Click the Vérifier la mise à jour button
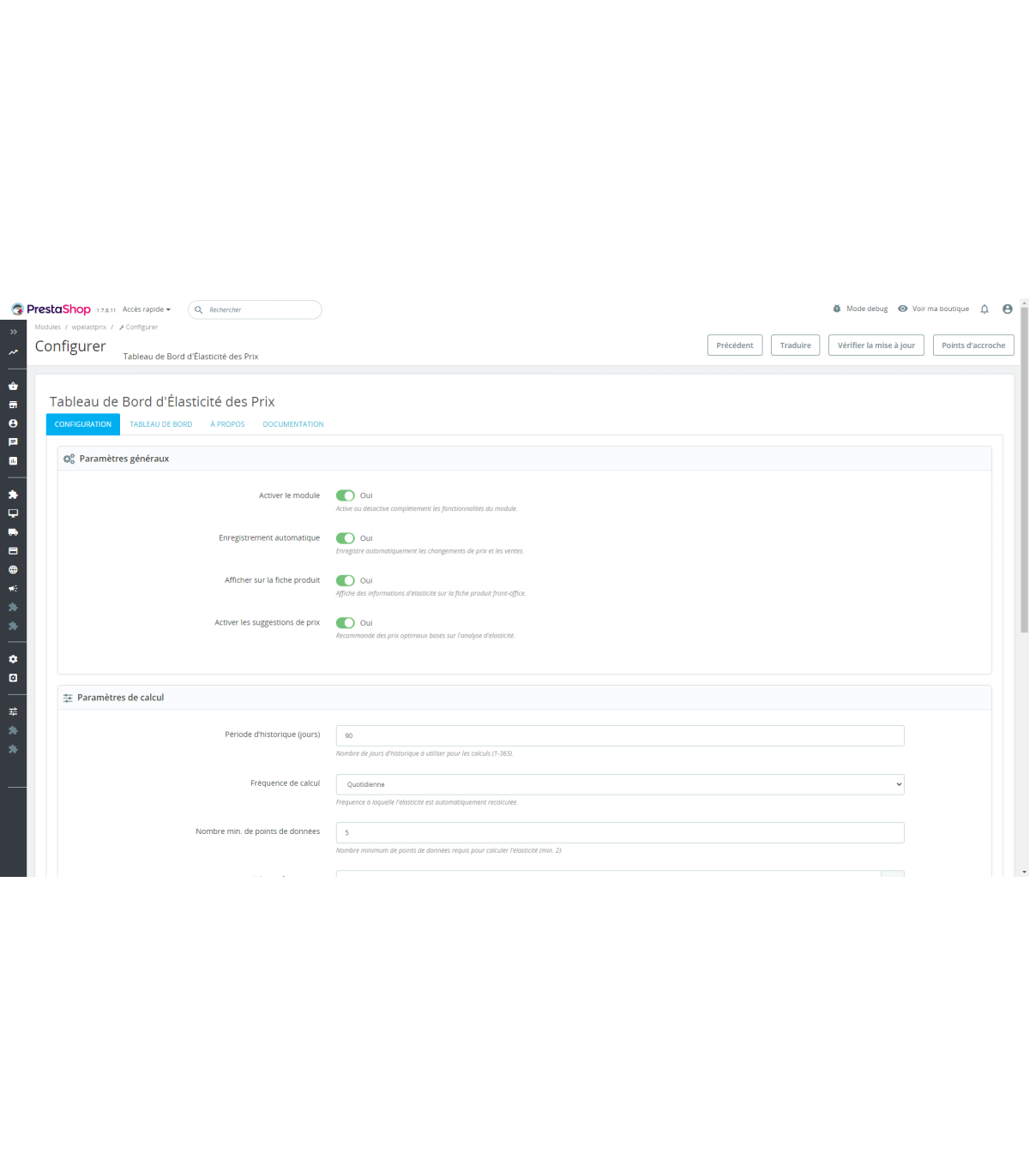This screenshot has width=1029, height=1176. pyautogui.click(x=876, y=345)
